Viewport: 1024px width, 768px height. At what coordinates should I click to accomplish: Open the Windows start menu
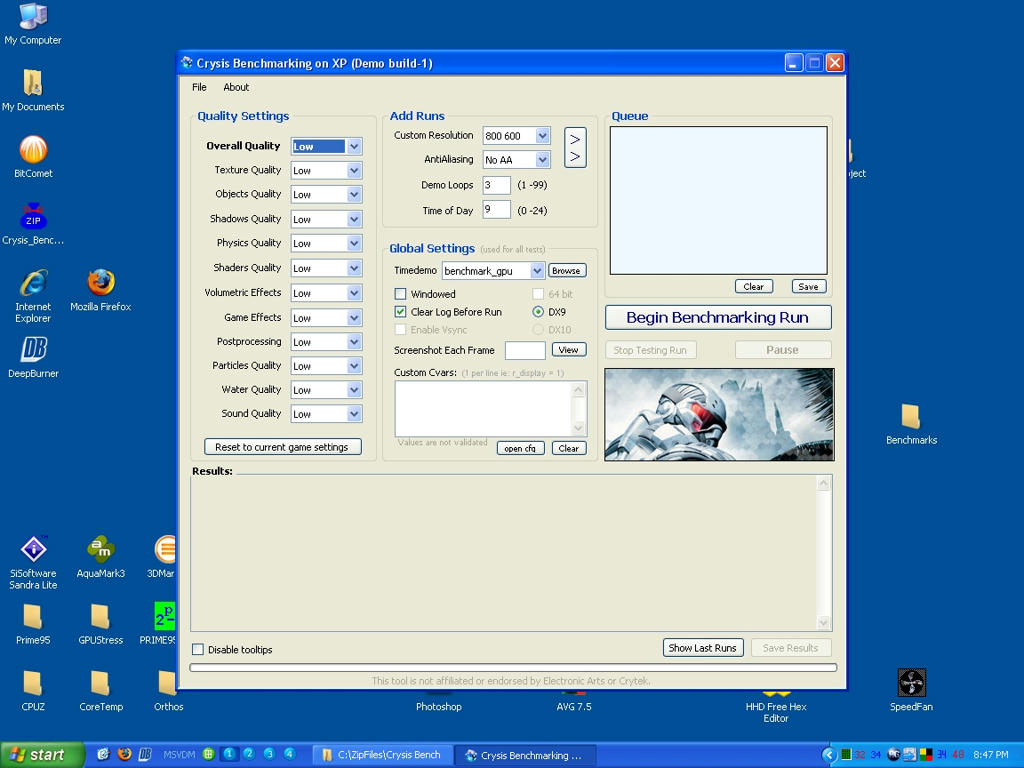click(42, 755)
